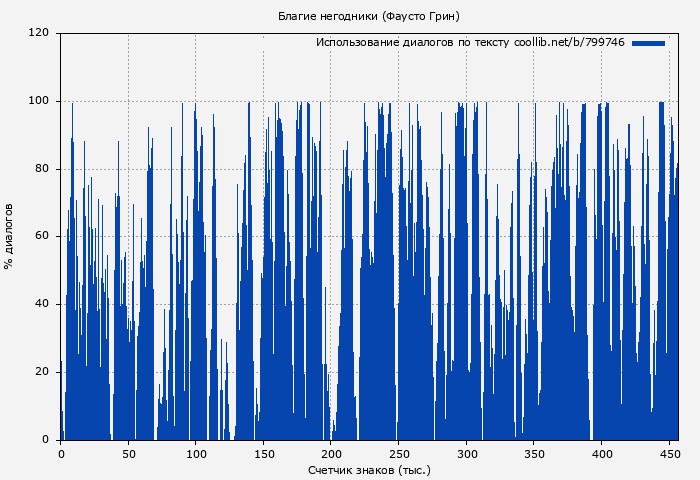
Task: Click the blue legend color swatch
Action: (648, 43)
